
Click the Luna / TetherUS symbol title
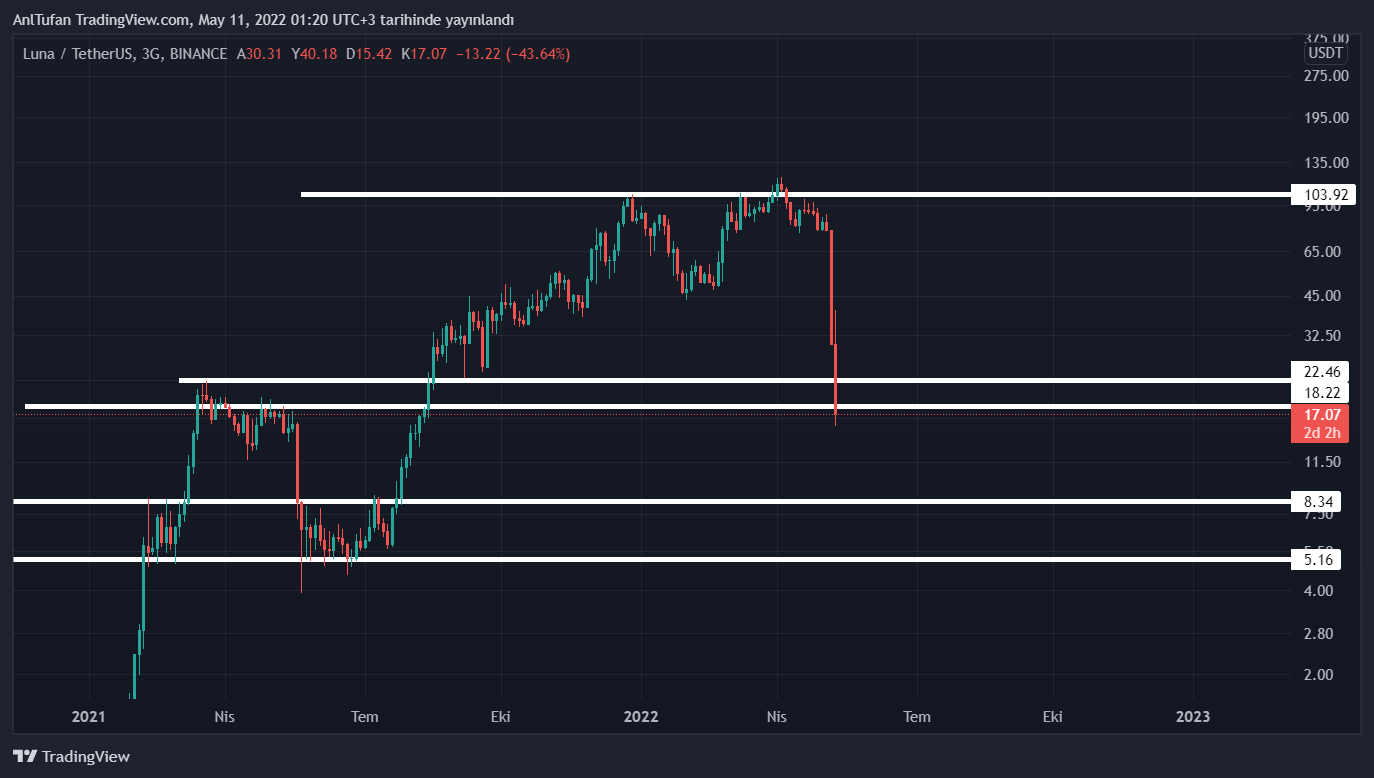coord(78,54)
